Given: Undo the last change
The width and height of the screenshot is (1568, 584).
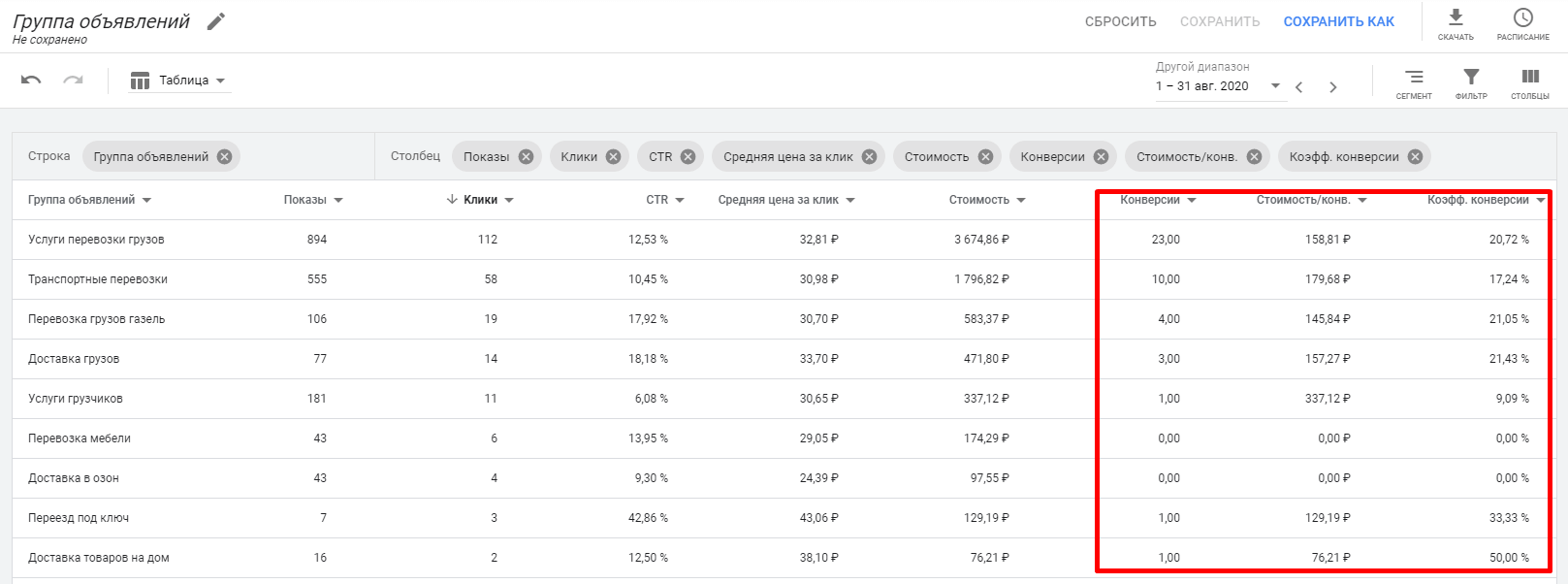Looking at the screenshot, I should pyautogui.click(x=31, y=81).
